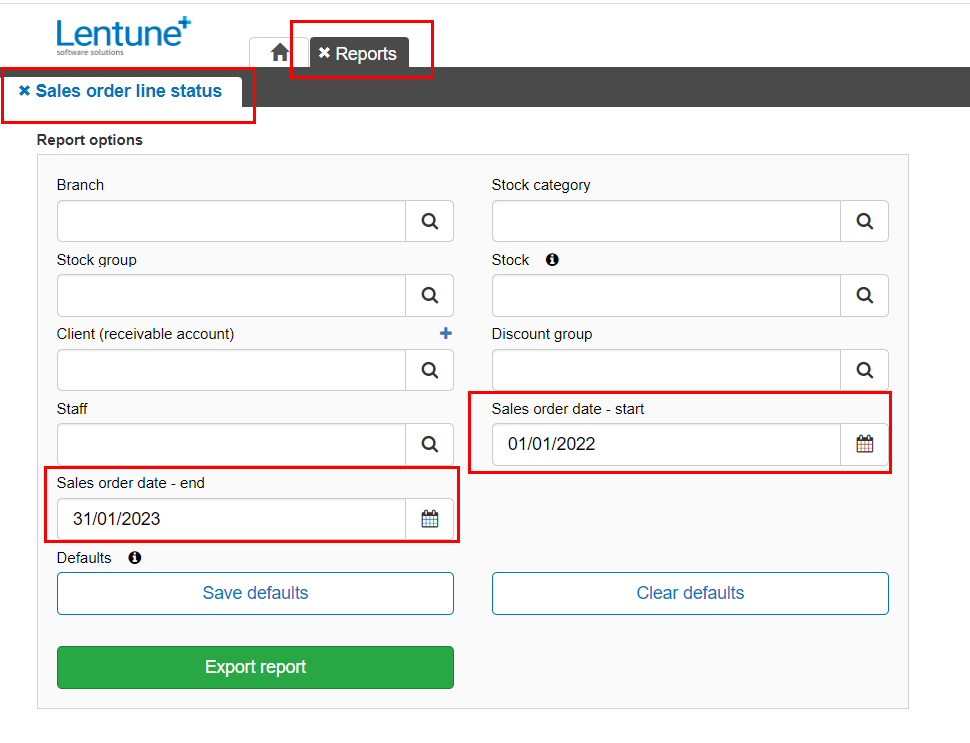Add new client with plus icon
970x743 pixels.
tap(445, 333)
